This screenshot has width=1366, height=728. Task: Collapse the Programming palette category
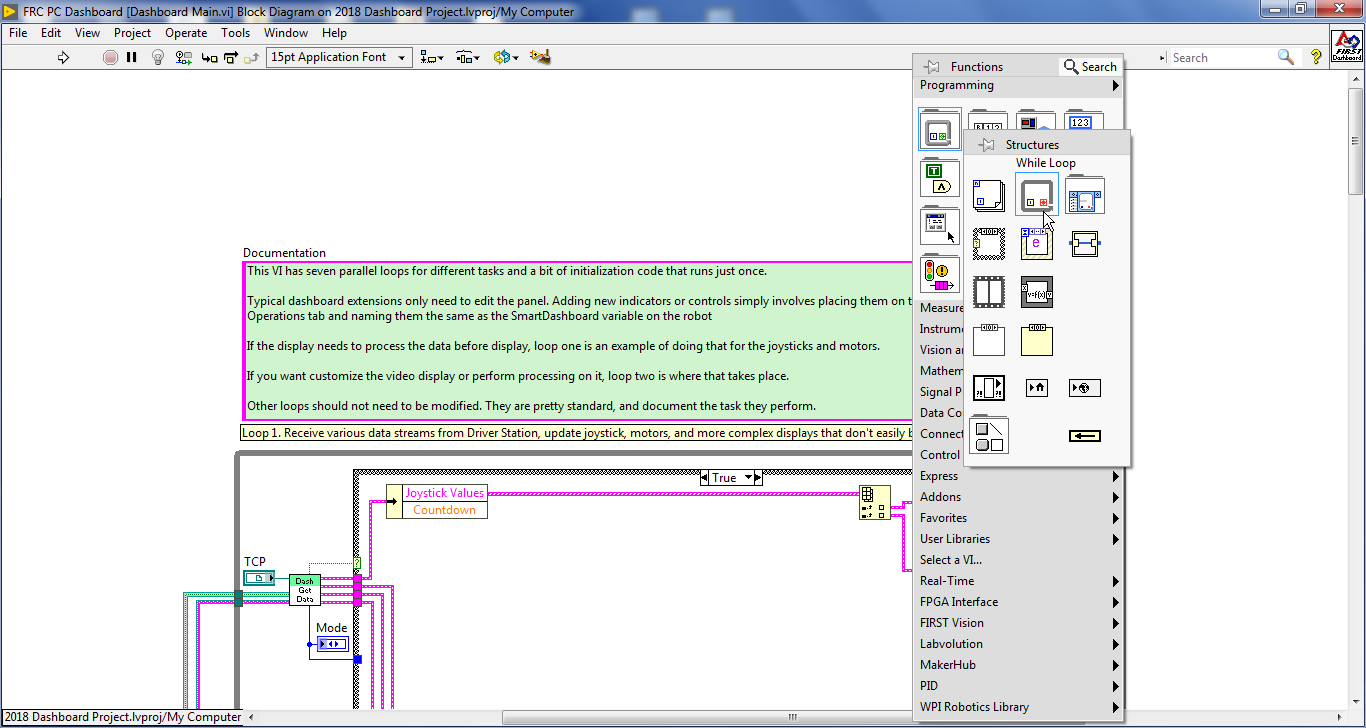1019,86
